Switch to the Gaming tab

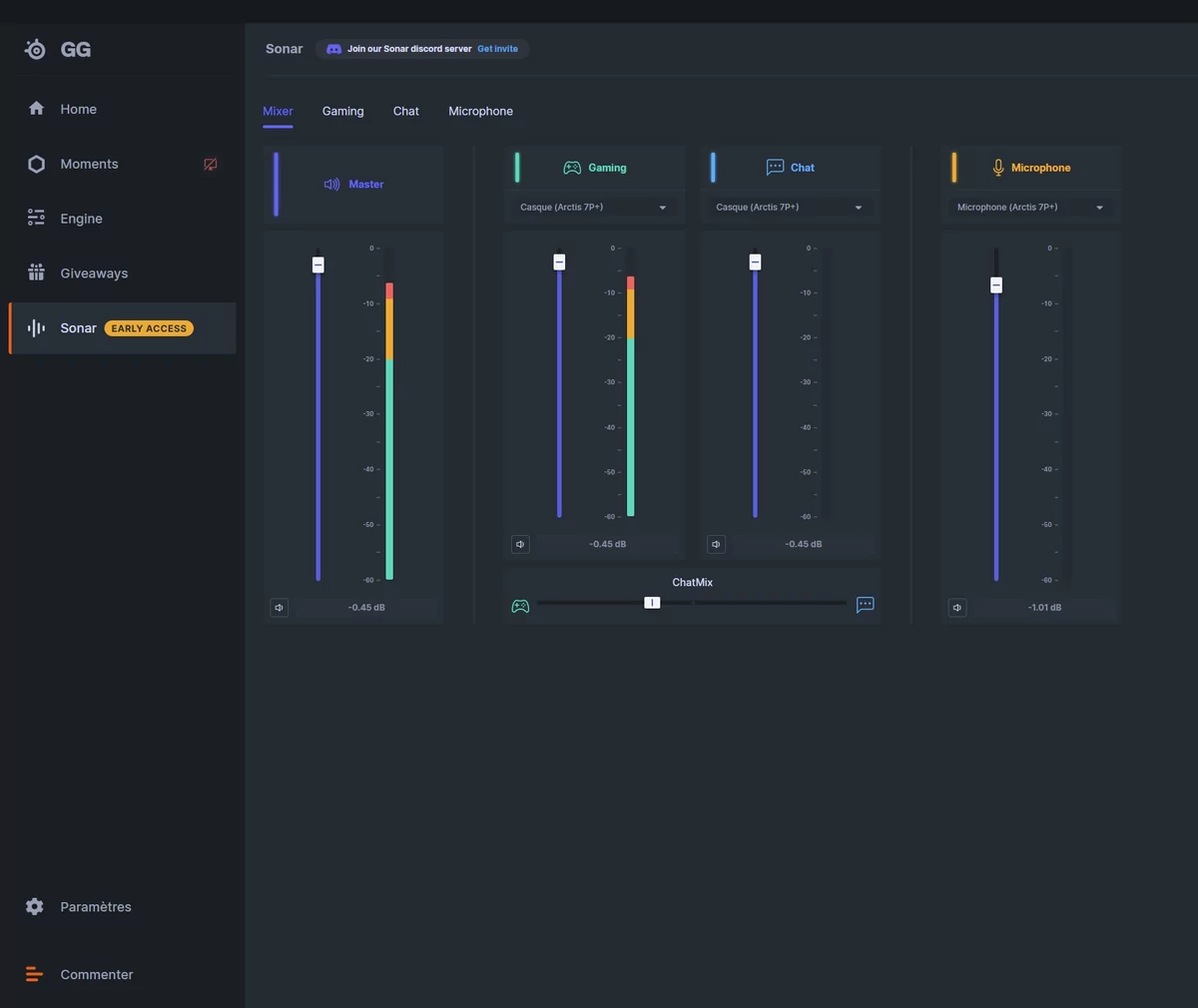pos(343,112)
